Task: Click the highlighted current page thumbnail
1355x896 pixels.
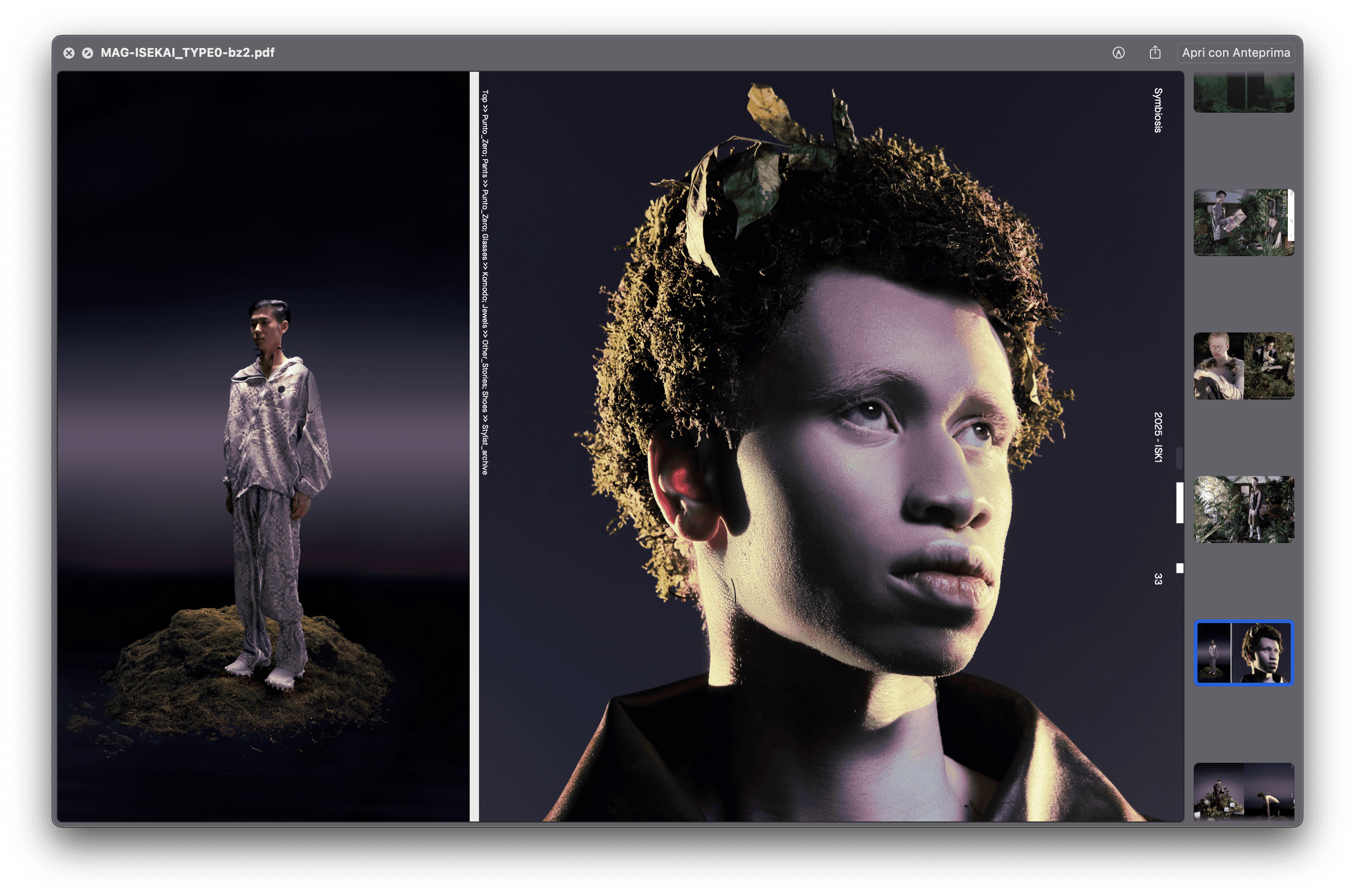Action: (1243, 652)
